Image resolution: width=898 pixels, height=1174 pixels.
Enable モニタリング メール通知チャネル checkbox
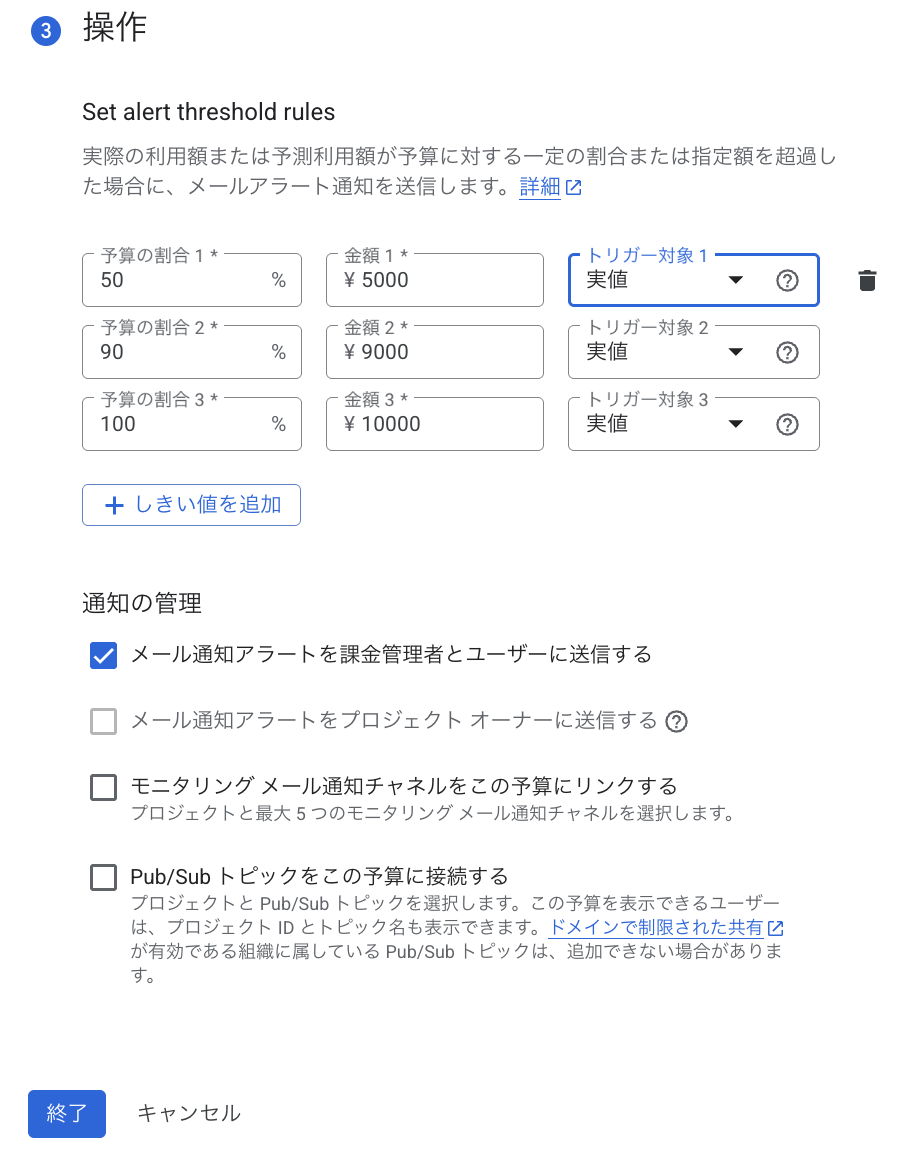pyautogui.click(x=104, y=787)
